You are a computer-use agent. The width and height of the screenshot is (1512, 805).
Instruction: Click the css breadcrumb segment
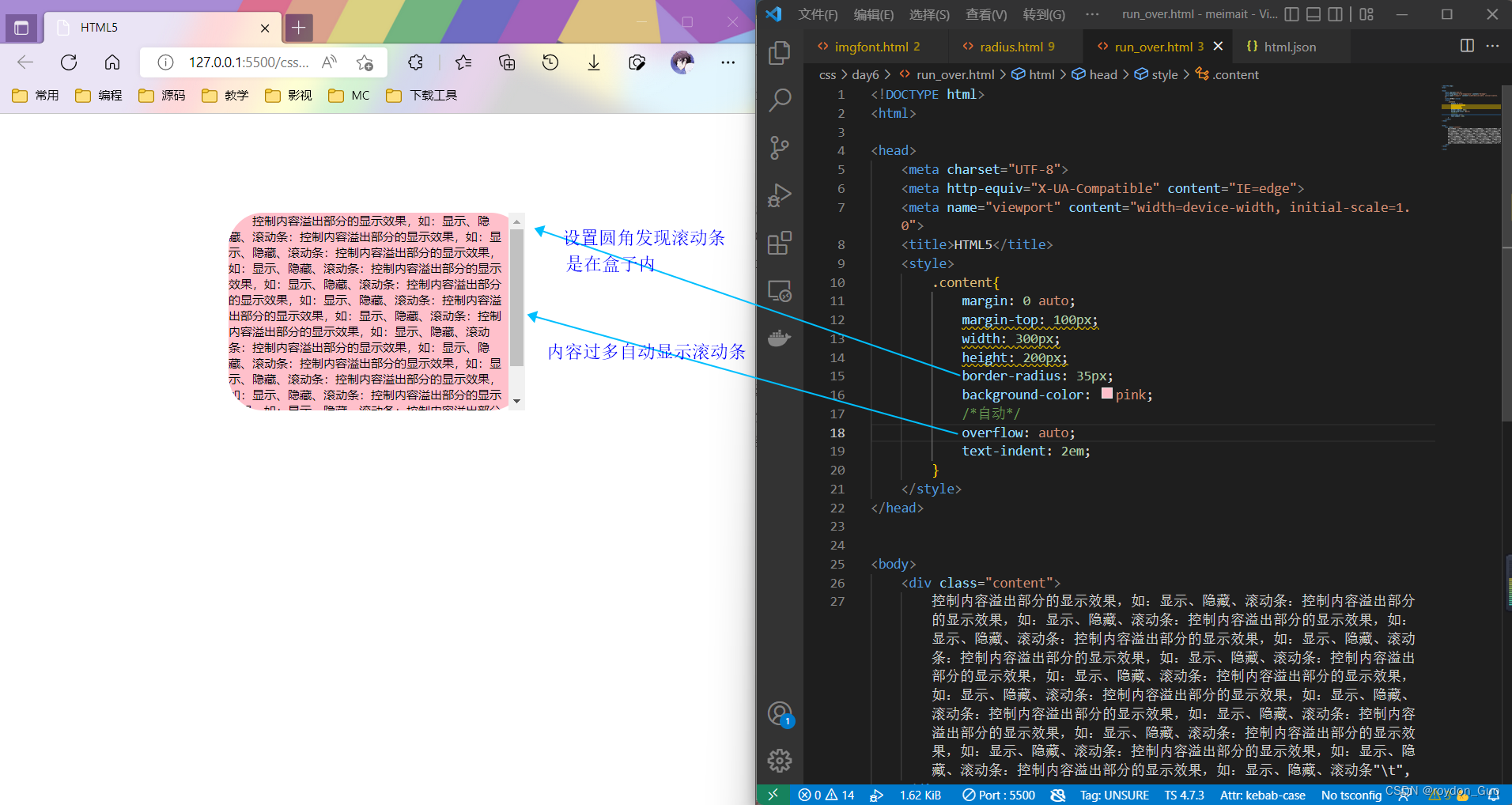(x=827, y=74)
